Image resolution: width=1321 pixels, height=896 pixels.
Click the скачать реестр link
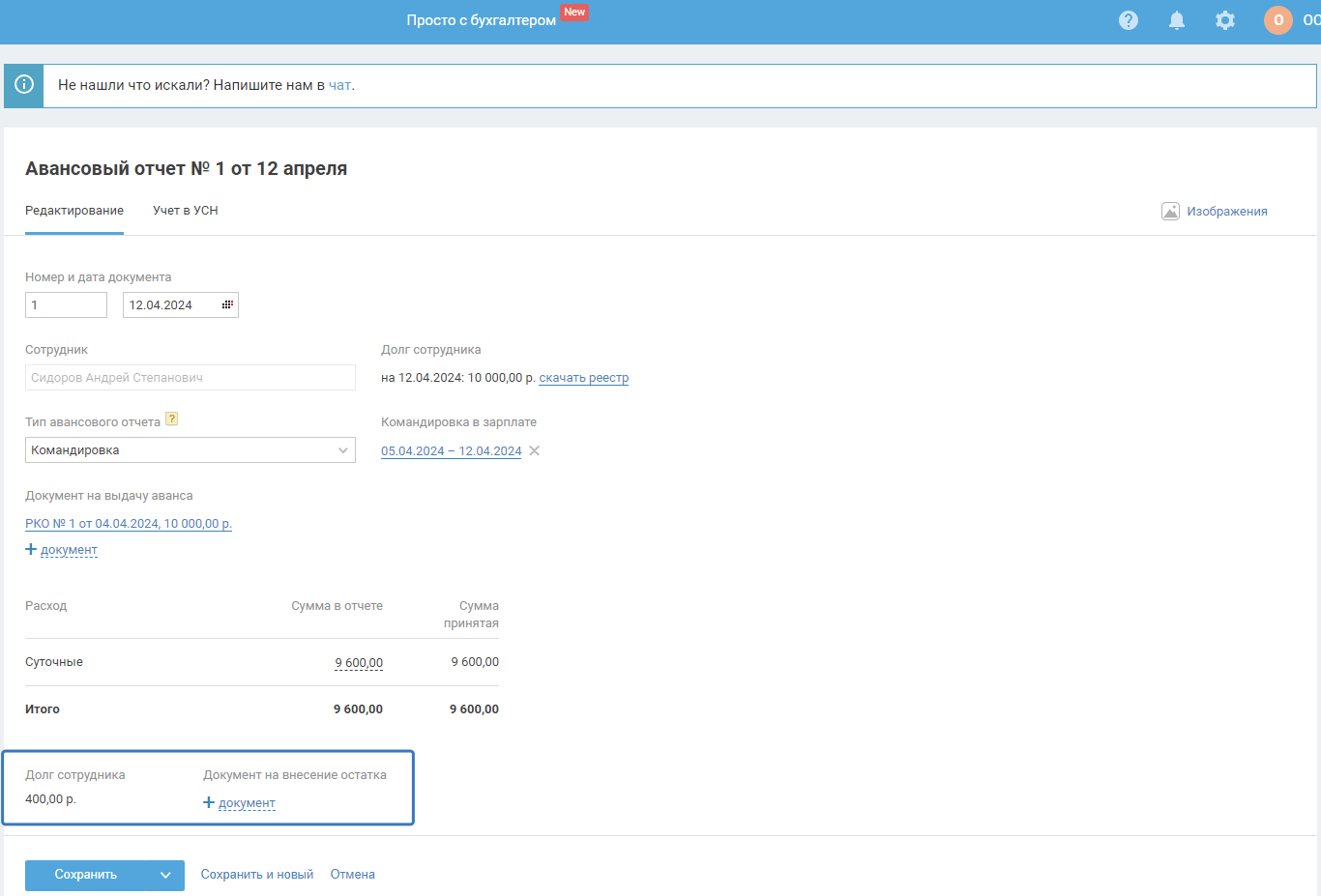point(583,378)
